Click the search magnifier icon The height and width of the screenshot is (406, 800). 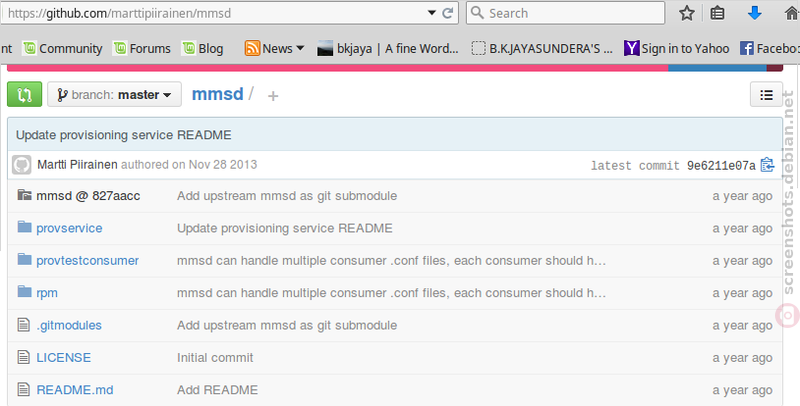(x=477, y=13)
